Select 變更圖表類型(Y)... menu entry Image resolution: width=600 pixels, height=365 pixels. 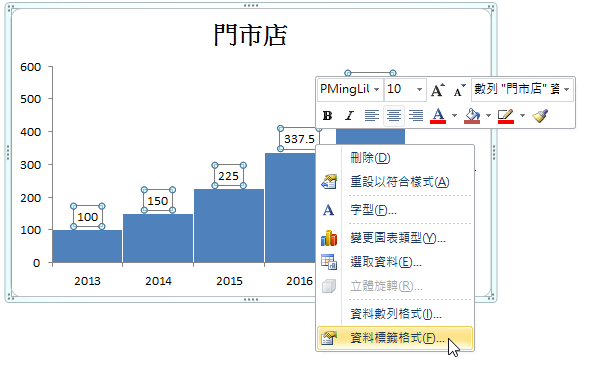pos(395,238)
